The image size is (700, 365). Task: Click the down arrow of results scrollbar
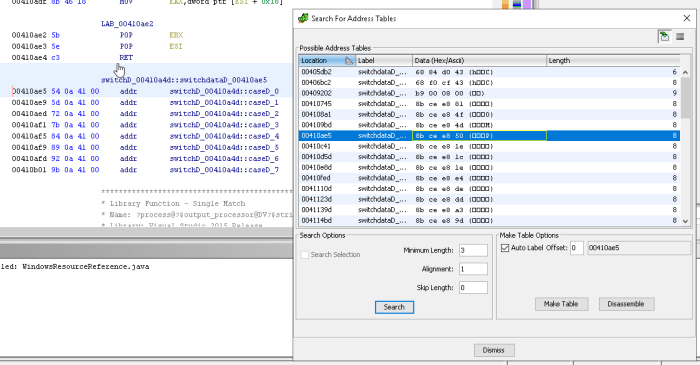685,221
